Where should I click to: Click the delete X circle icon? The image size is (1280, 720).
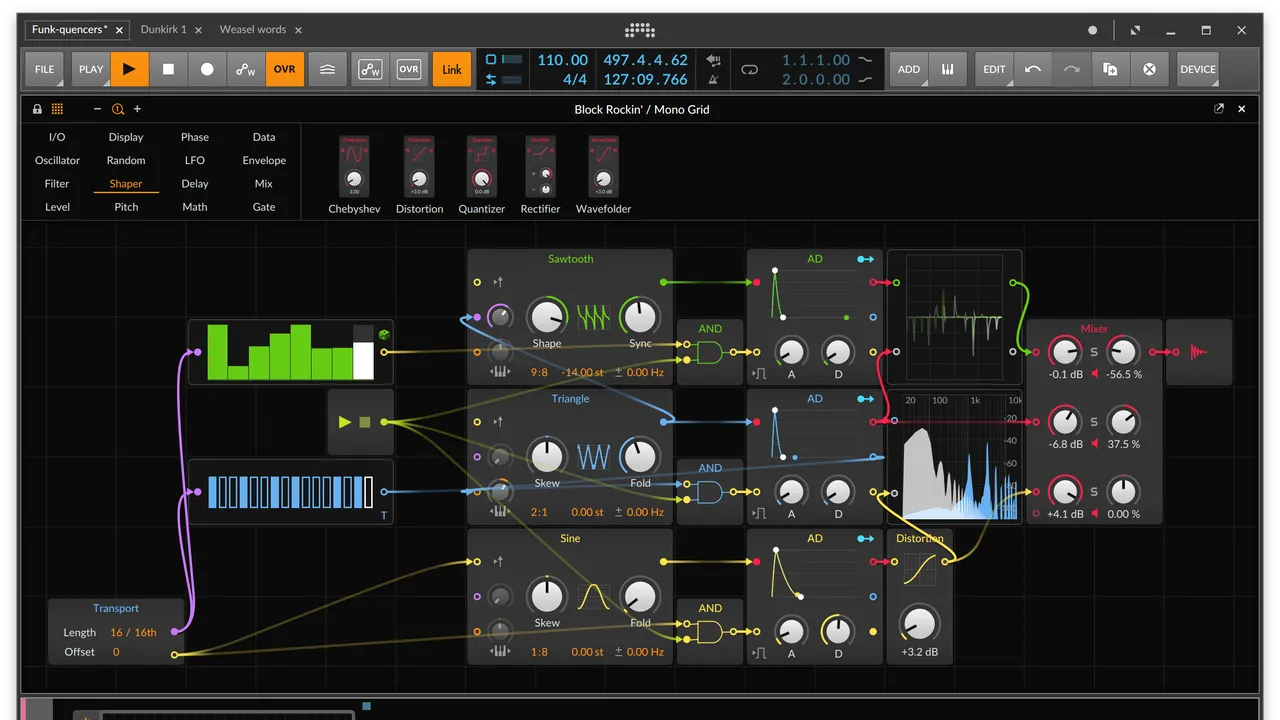pyautogui.click(x=1149, y=69)
